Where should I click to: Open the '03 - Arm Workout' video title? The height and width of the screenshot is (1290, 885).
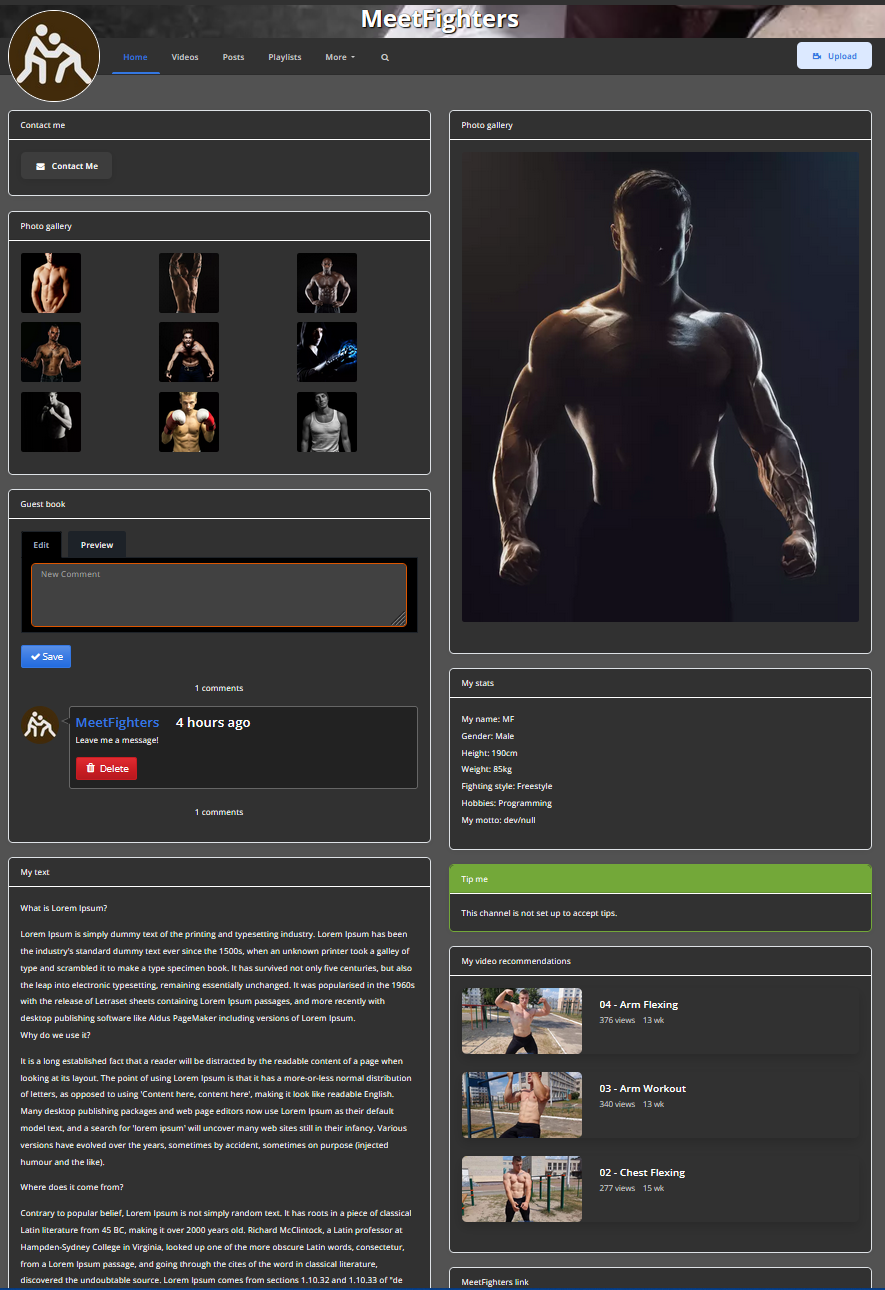coord(643,1088)
